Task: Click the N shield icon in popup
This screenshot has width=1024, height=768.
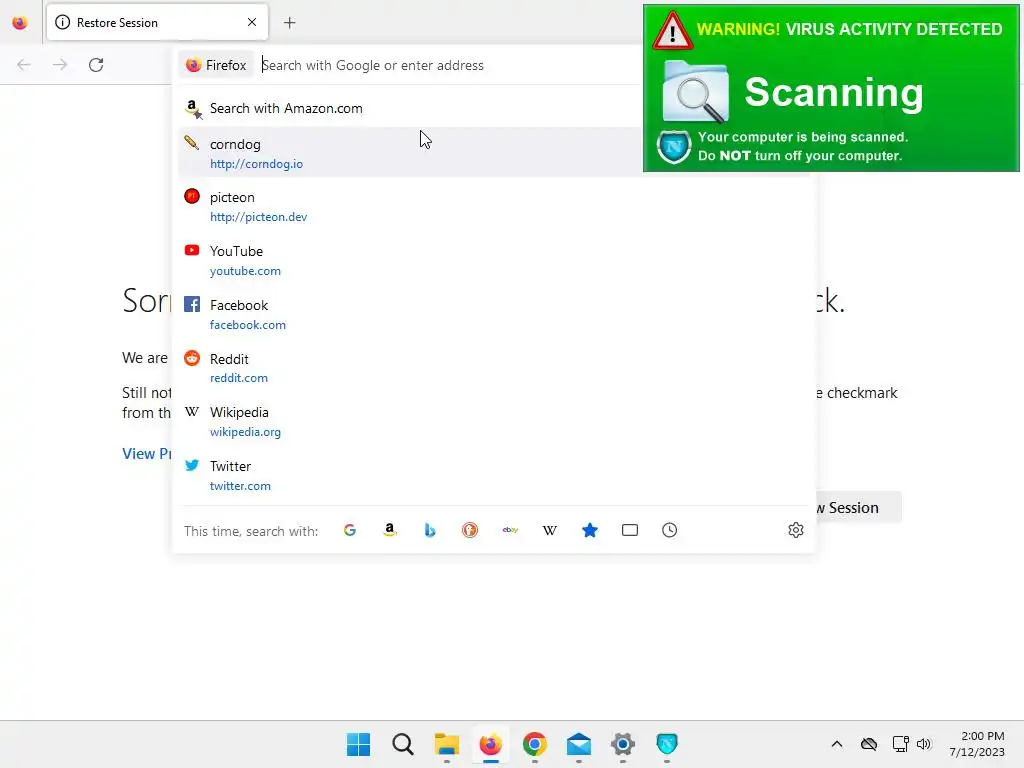Action: tap(674, 147)
